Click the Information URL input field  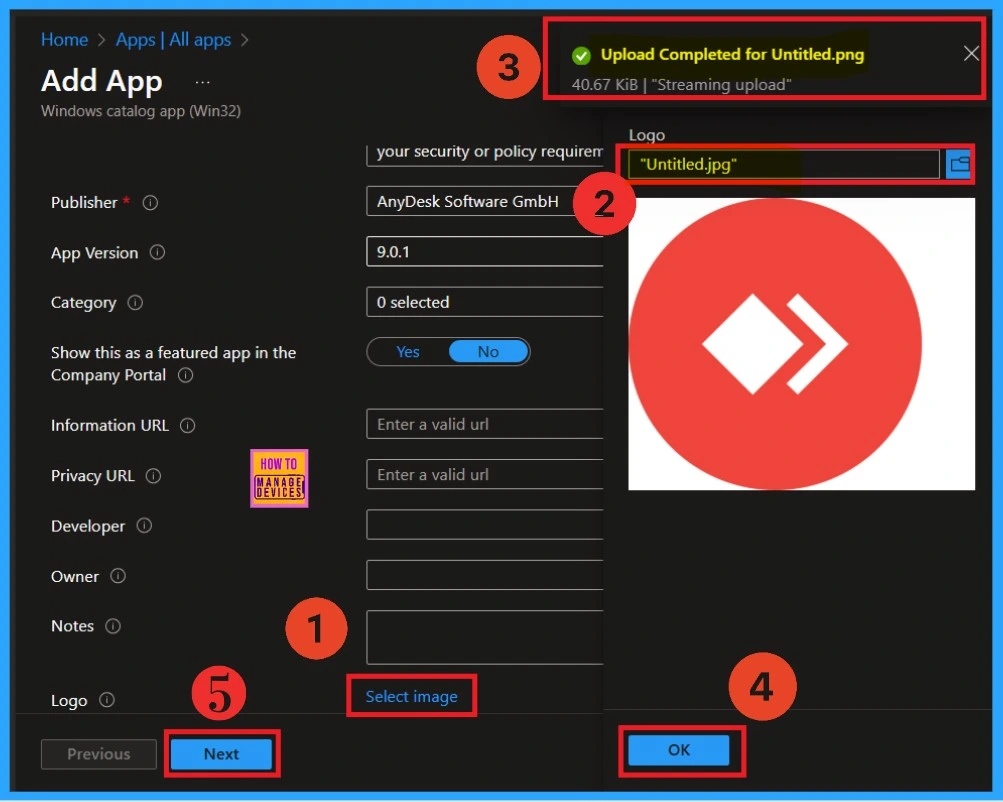click(485, 425)
